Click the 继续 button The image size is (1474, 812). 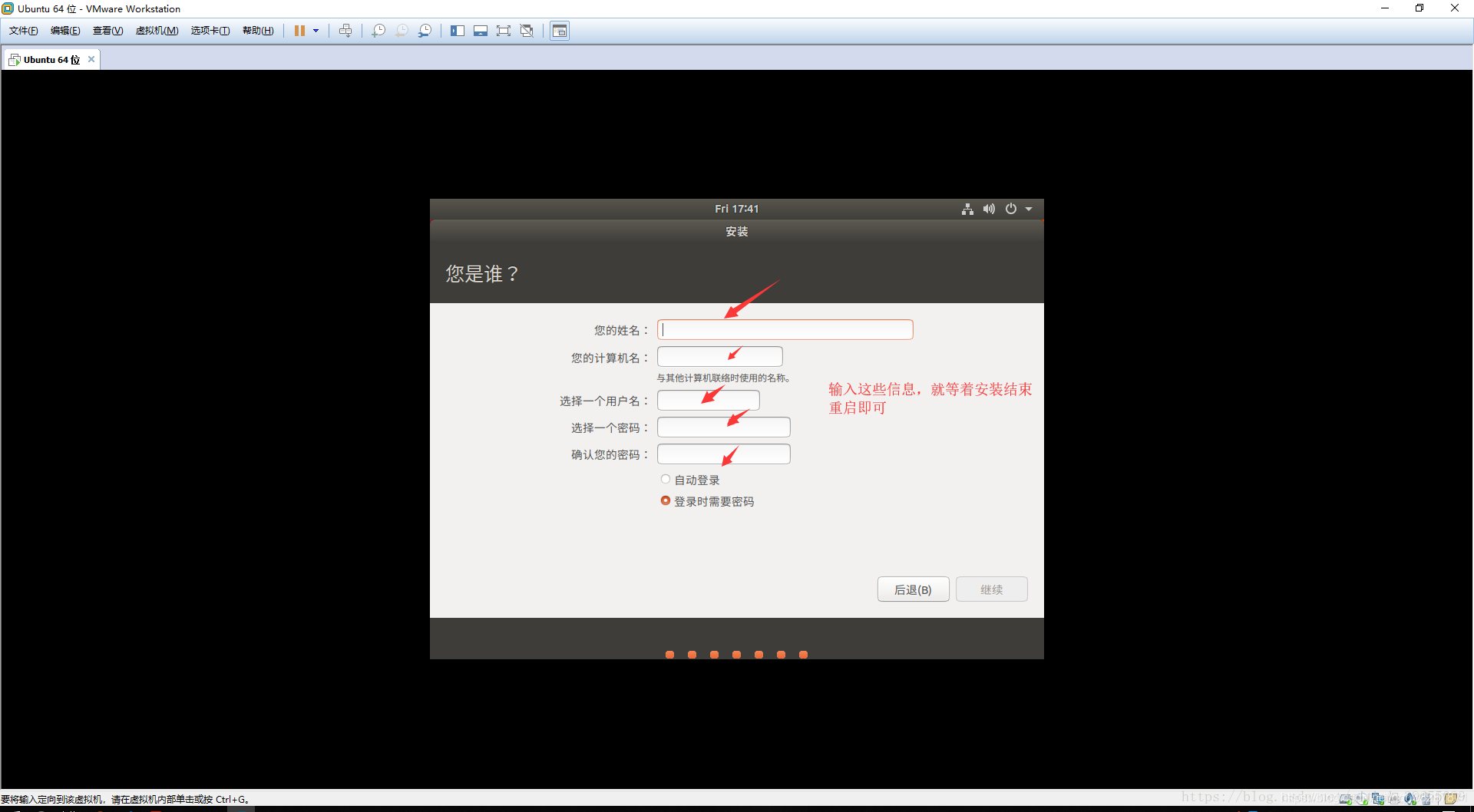991,589
